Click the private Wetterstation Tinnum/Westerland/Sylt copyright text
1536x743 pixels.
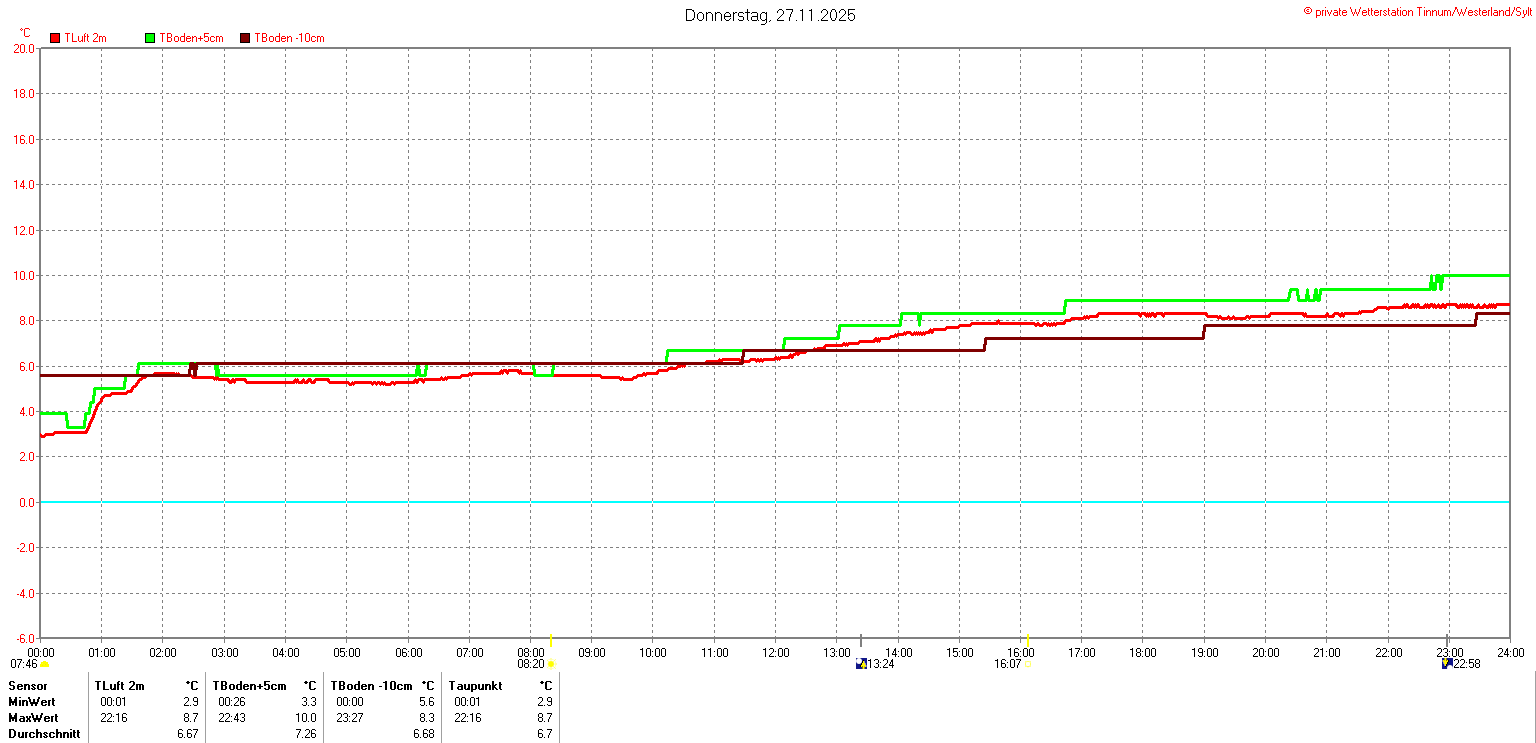coord(1416,11)
